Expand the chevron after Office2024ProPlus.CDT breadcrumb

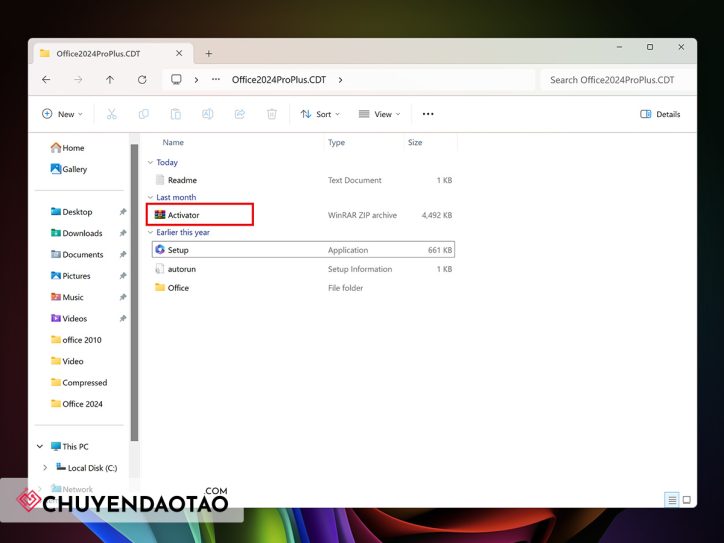coord(340,80)
